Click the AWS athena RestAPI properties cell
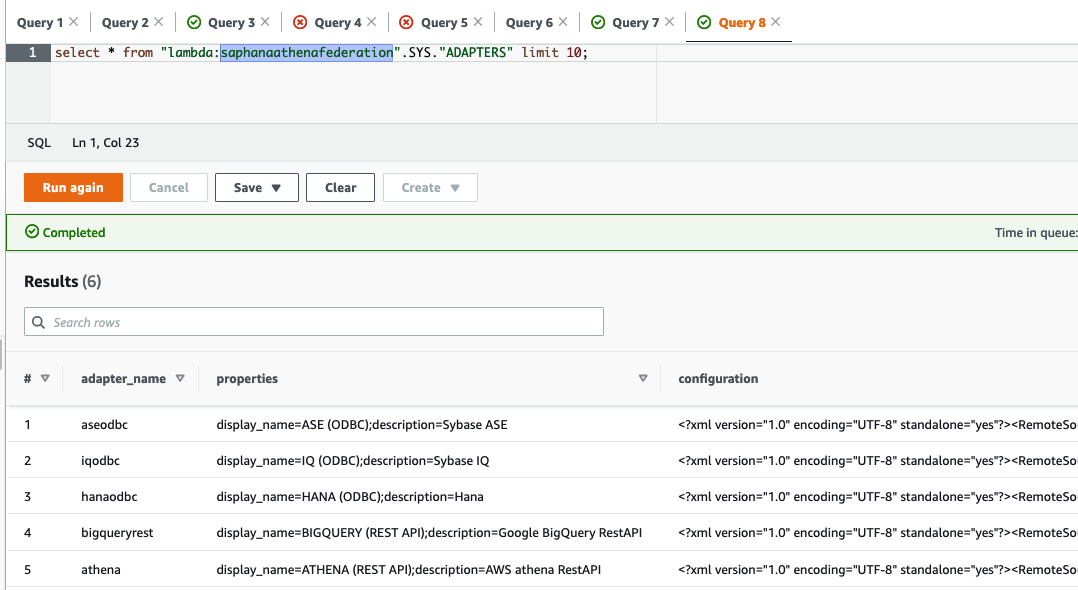1078x590 pixels. [408, 569]
